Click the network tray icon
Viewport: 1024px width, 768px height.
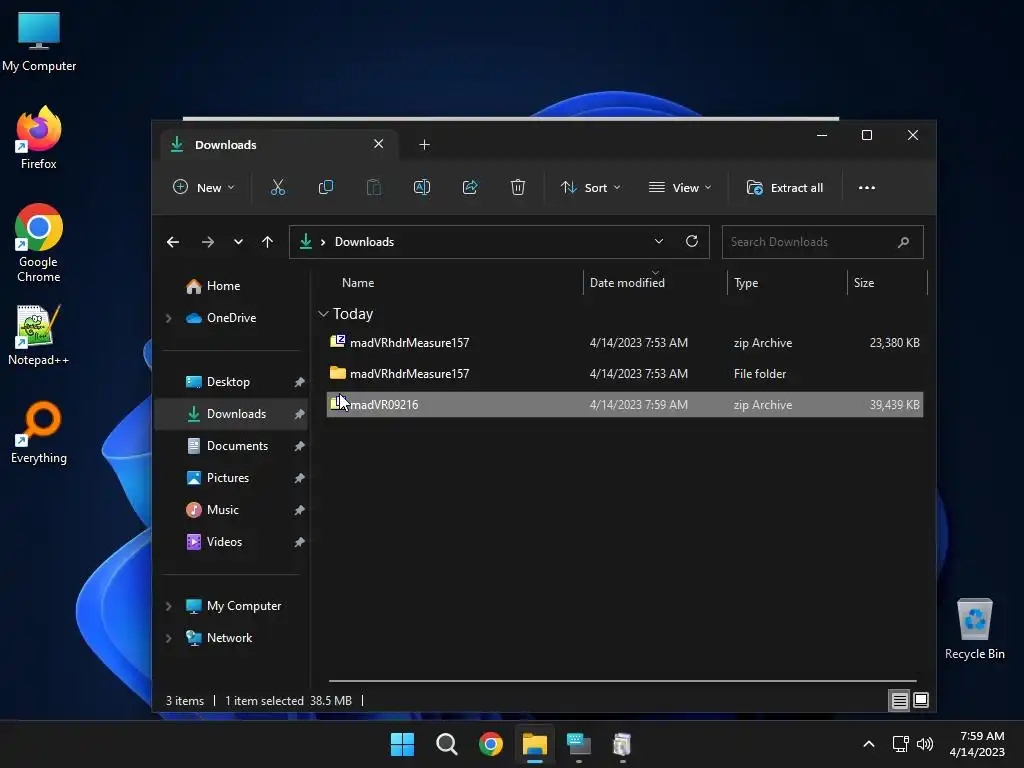point(901,744)
